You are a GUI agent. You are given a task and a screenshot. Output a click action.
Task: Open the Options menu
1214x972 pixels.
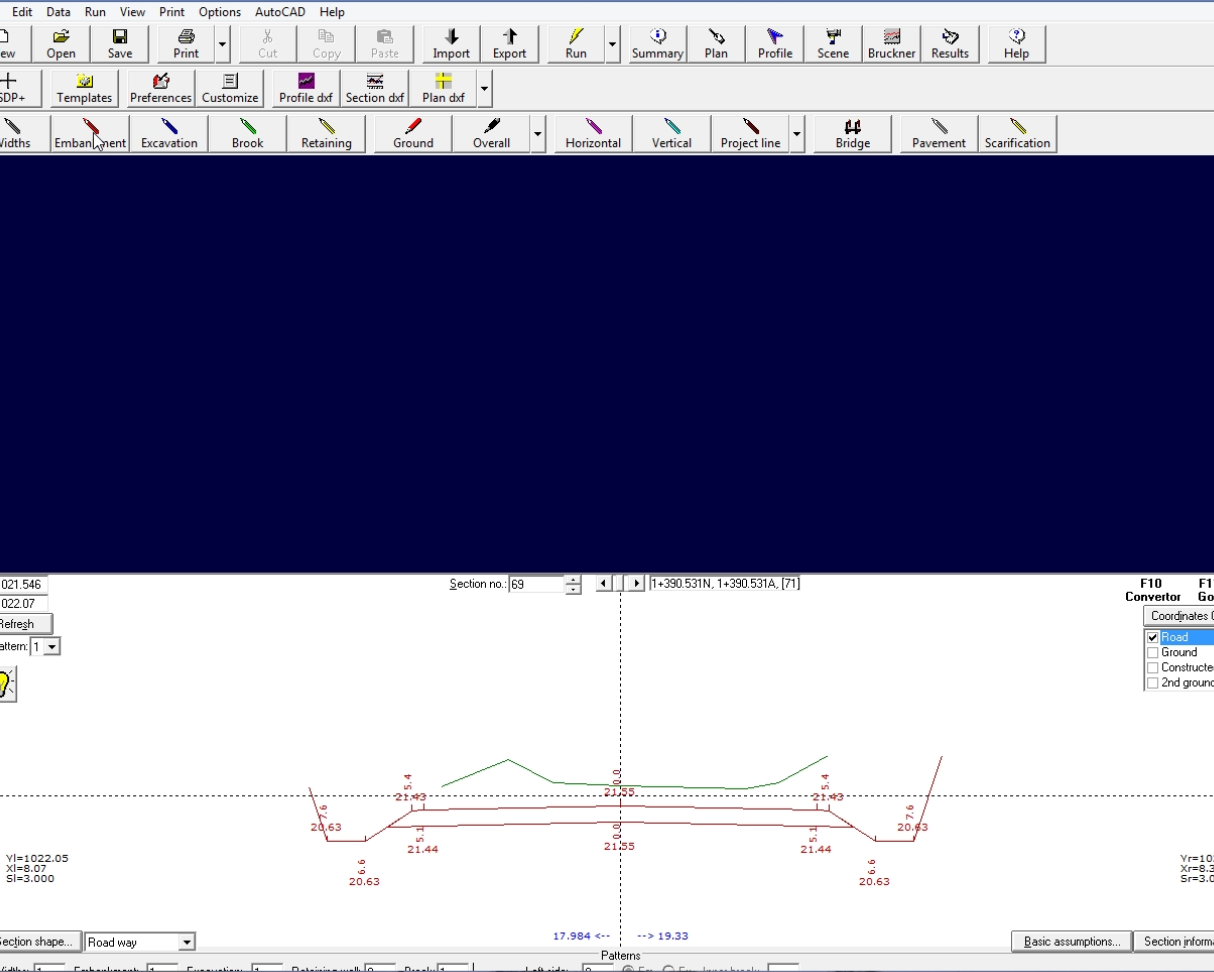(220, 12)
